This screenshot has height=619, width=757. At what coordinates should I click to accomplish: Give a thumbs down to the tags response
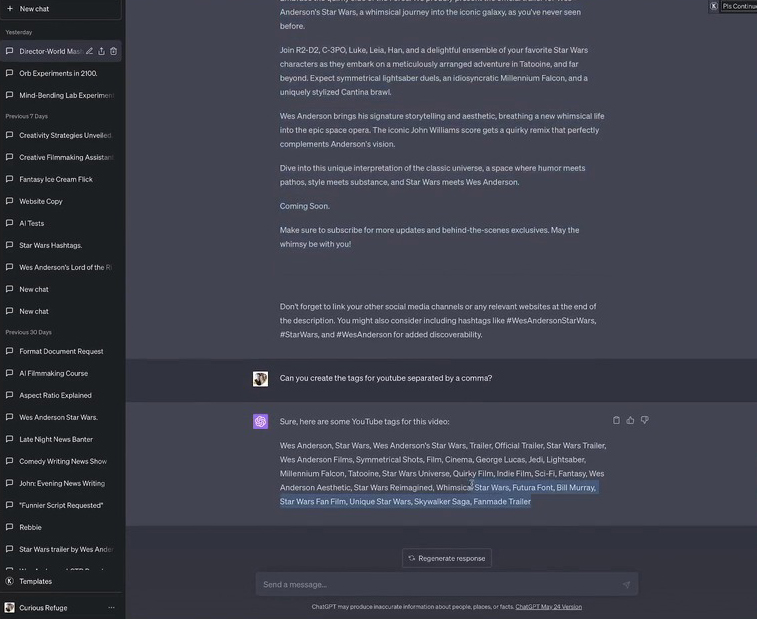(x=645, y=420)
